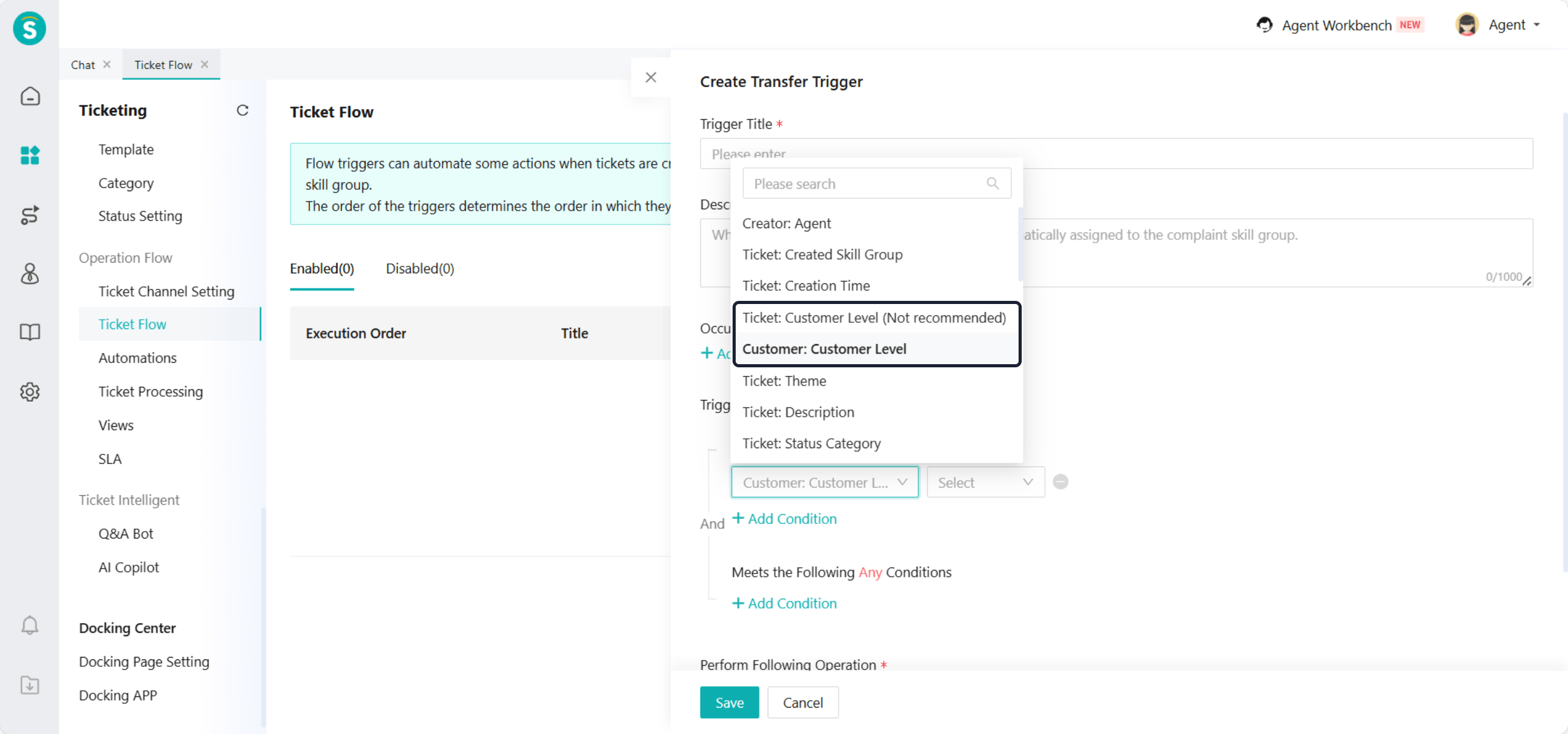The width and height of the screenshot is (1568, 734).
Task: Close the Create Transfer Trigger panel
Action: click(x=650, y=77)
